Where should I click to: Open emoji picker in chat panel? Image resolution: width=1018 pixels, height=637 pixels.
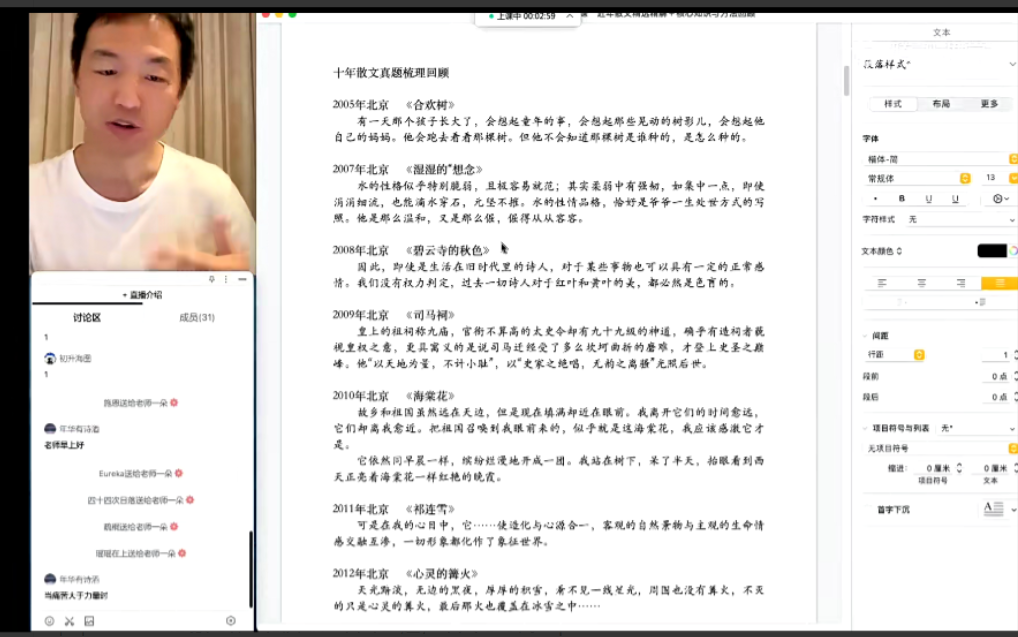coord(49,621)
